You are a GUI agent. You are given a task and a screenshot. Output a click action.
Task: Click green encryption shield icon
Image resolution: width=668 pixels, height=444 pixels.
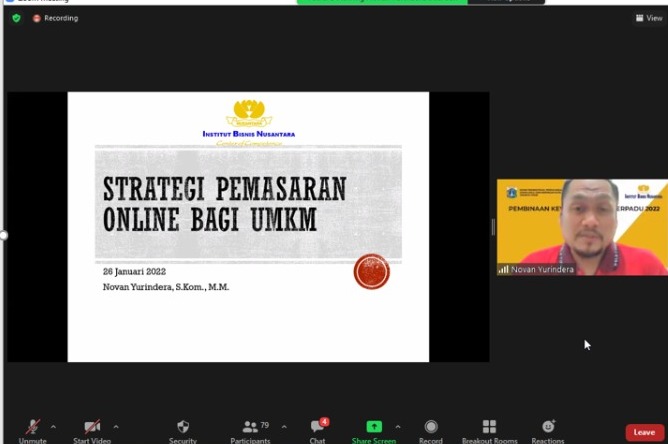17,18
